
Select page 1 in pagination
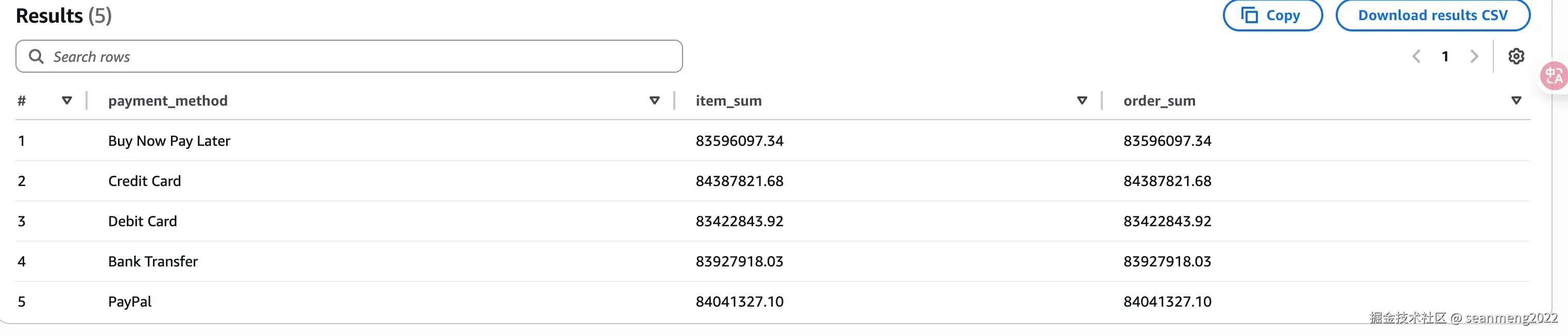pyautogui.click(x=1445, y=57)
